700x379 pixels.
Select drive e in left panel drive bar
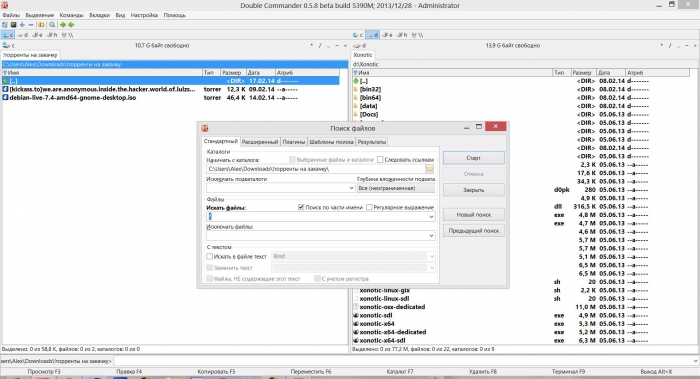[x=37, y=35]
